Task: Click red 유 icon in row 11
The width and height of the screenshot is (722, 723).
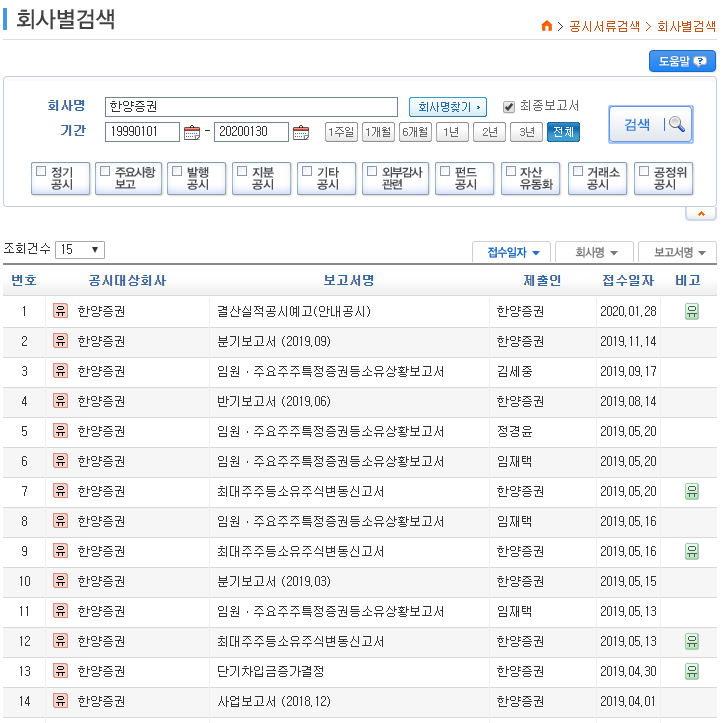Action: click(60, 610)
